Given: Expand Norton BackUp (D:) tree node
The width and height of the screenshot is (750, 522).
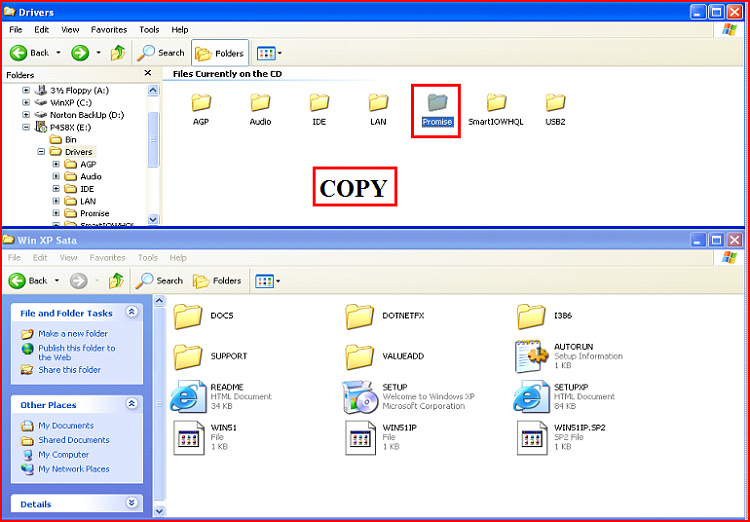Looking at the screenshot, I should [x=26, y=115].
